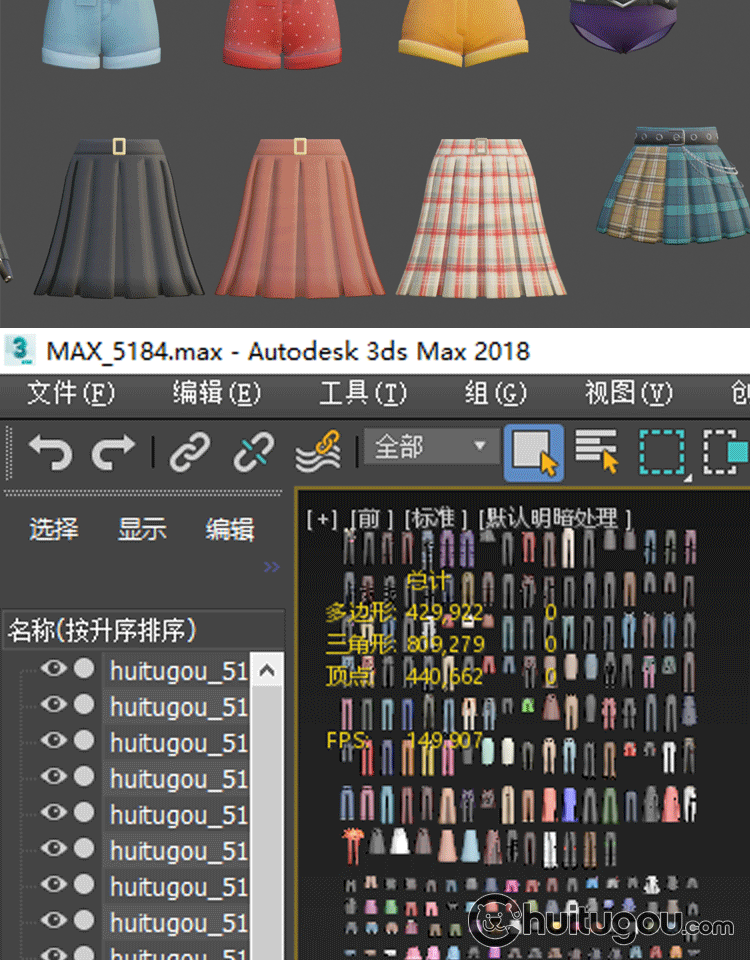Image resolution: width=750 pixels, height=960 pixels.
Task: Click the 名称(按升序排序) column header
Action: click(102, 631)
